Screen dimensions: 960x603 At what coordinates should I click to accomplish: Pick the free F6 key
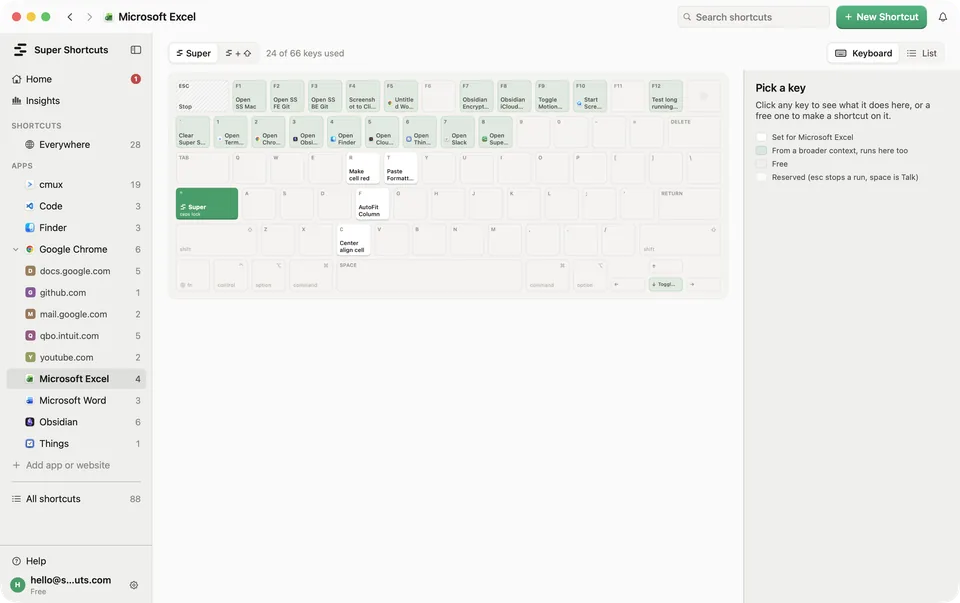coord(438,96)
